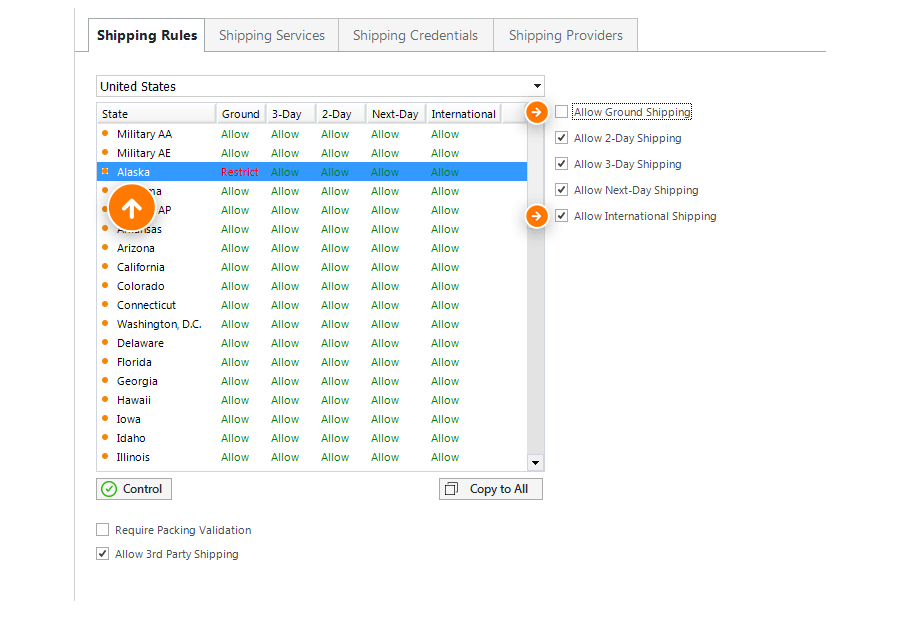The width and height of the screenshot is (900, 620).
Task: Click the green checkmark icon on Control
Action: 108,489
